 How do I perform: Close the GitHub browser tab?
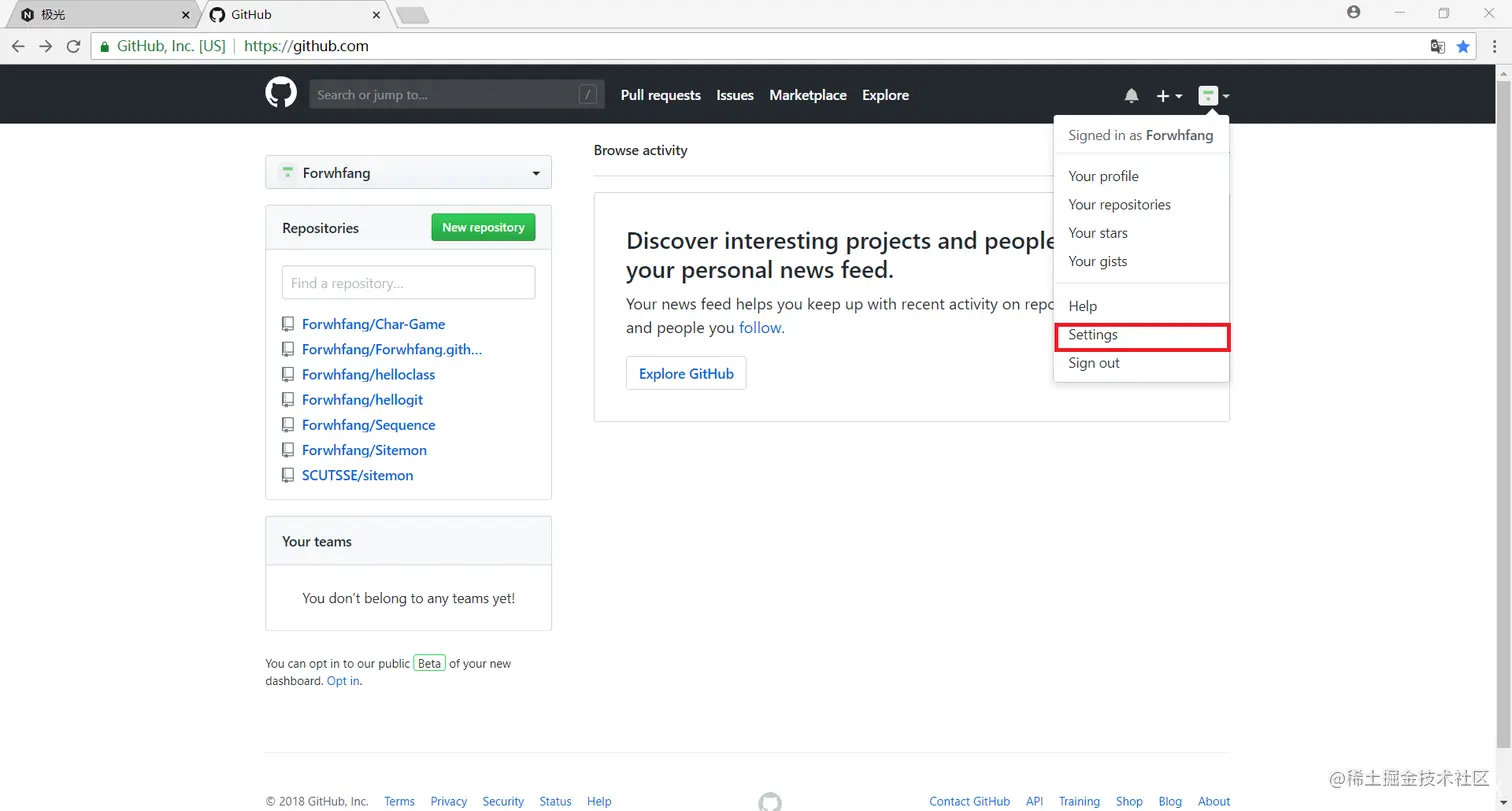(x=376, y=15)
